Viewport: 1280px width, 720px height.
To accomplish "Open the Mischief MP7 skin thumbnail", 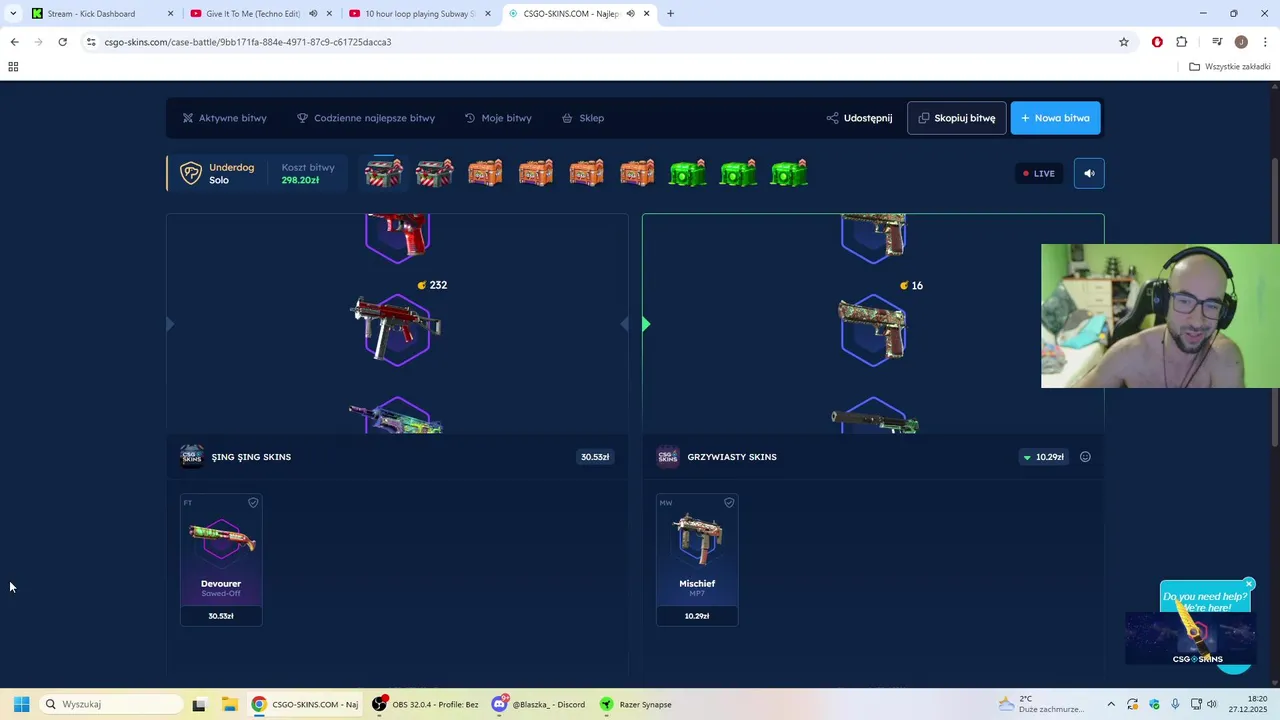I will click(x=697, y=541).
